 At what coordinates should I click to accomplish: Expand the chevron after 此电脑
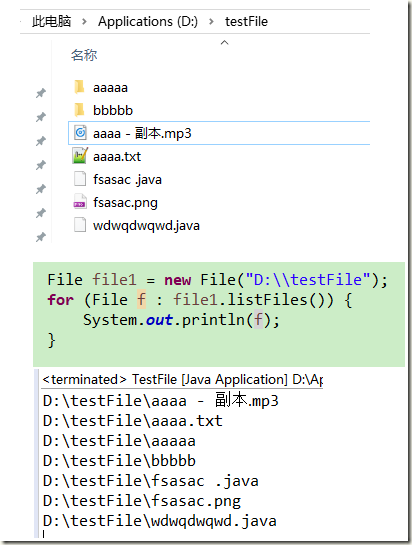(84, 22)
